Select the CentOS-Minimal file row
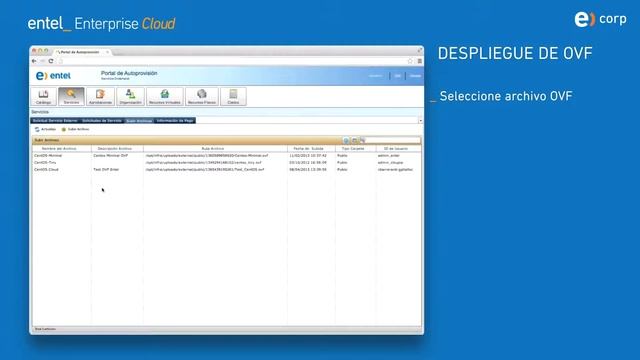Viewport: 640px width, 360px height. [227, 156]
